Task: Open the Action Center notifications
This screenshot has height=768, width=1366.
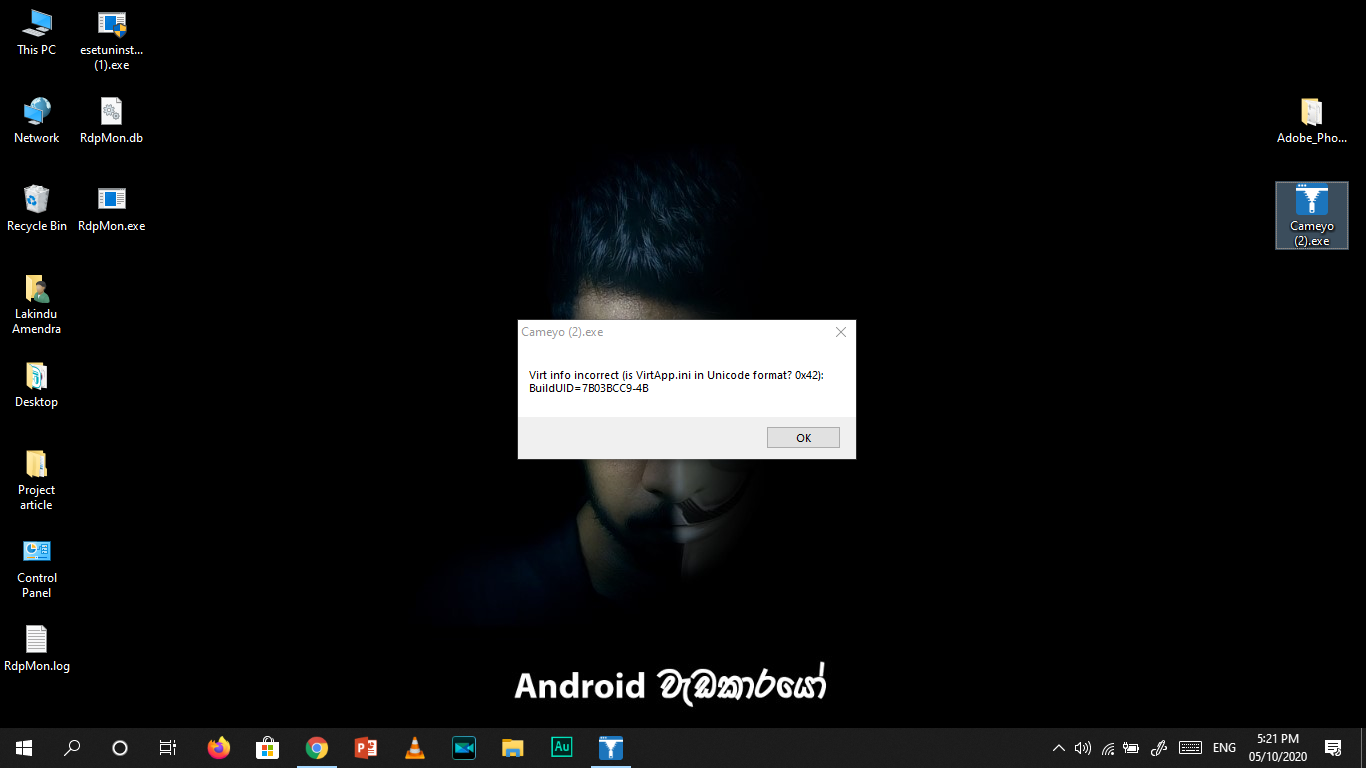Action: pyautogui.click(x=1333, y=748)
